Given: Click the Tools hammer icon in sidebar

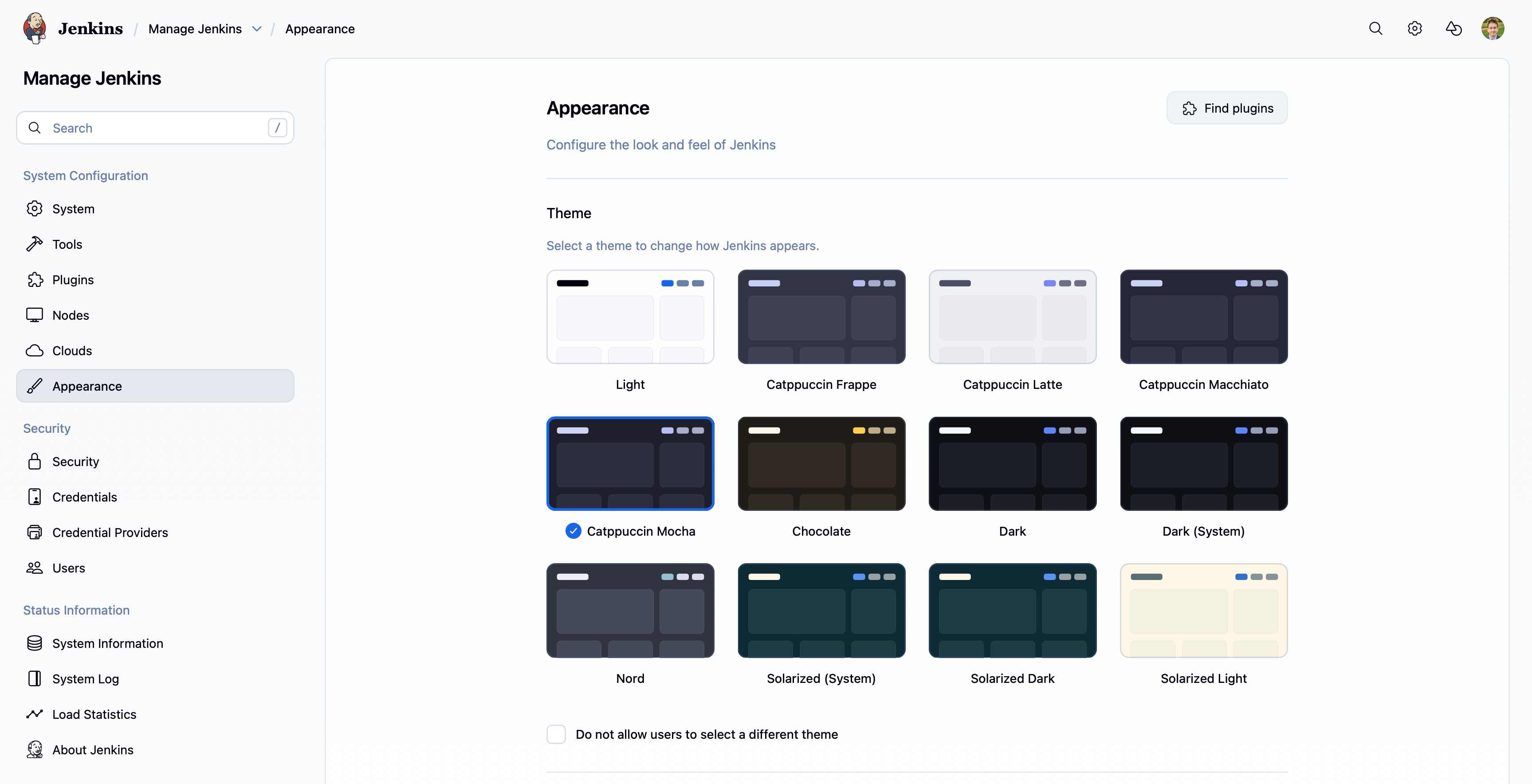Looking at the screenshot, I should 35,244.
